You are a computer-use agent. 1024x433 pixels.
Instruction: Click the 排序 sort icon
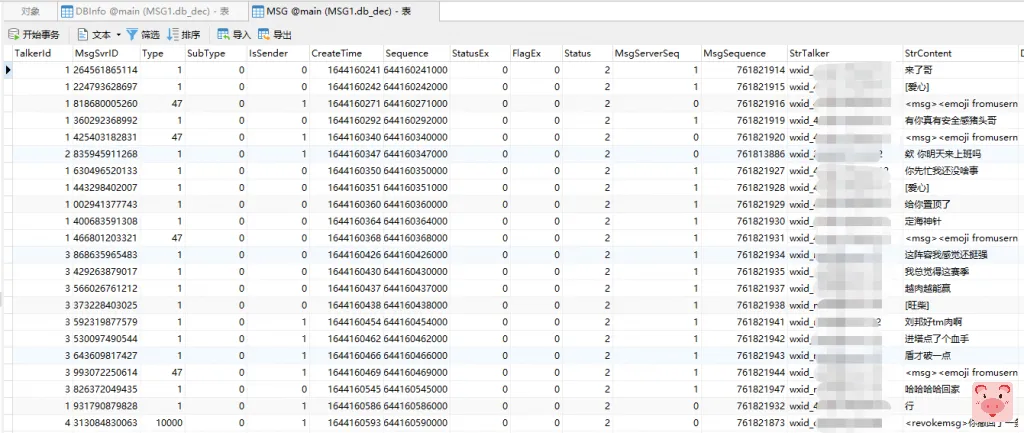(174, 34)
